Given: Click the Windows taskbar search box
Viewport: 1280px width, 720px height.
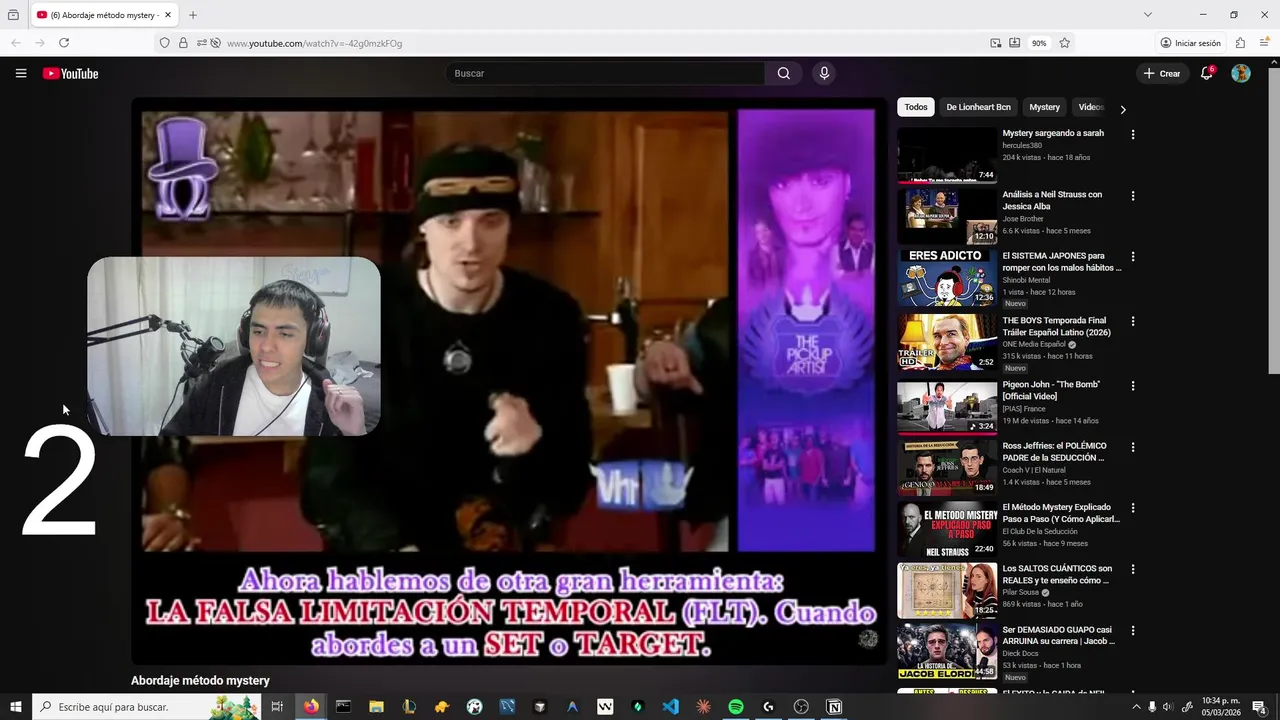Looking at the screenshot, I should tap(145, 707).
